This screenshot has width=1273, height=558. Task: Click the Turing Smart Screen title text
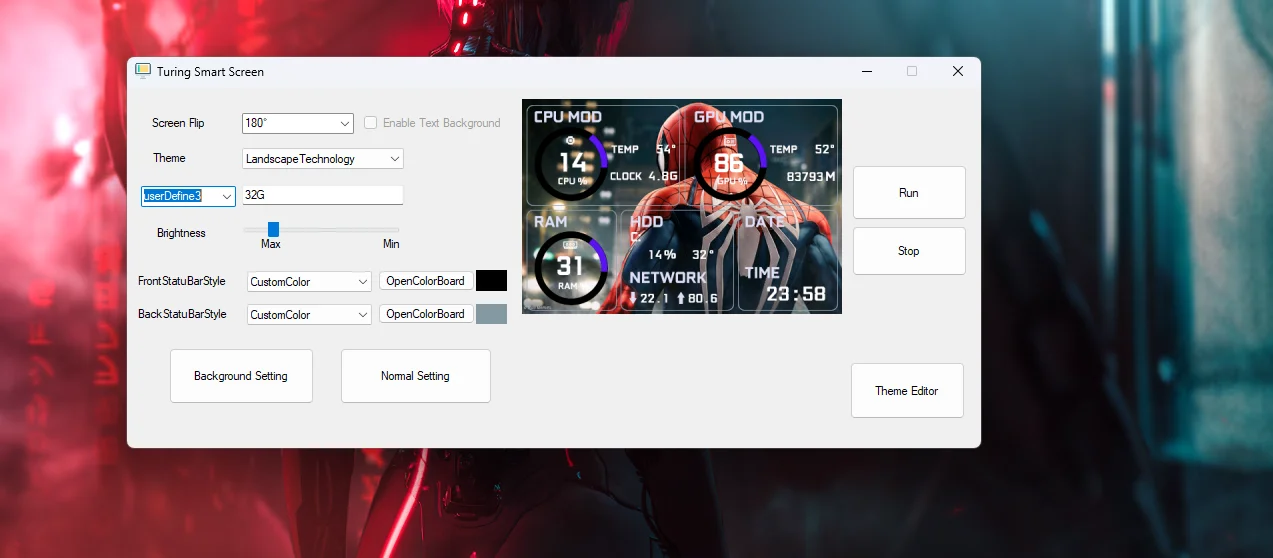pyautogui.click(x=210, y=72)
